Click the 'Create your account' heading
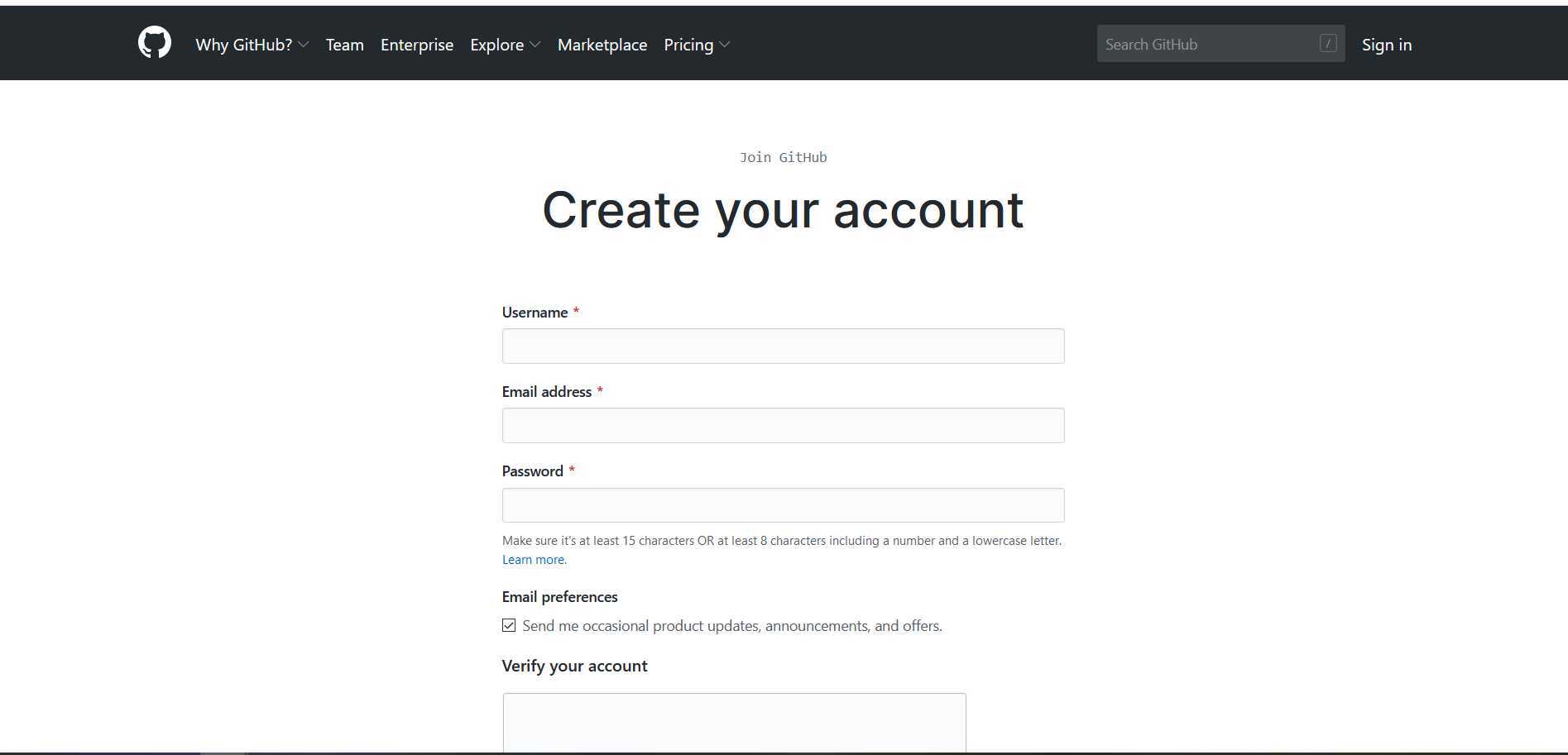The height and width of the screenshot is (755, 1568). point(783,209)
